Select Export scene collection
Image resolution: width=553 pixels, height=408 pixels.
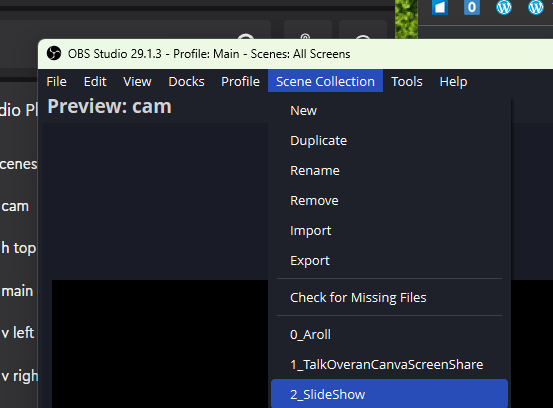pos(389,261)
